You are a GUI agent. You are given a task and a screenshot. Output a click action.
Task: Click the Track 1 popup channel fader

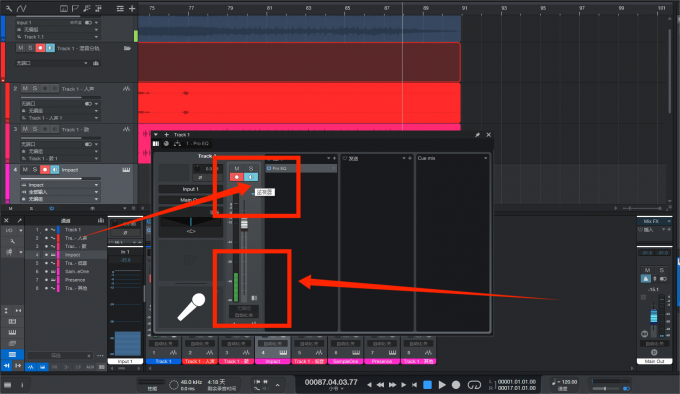tap(244, 224)
